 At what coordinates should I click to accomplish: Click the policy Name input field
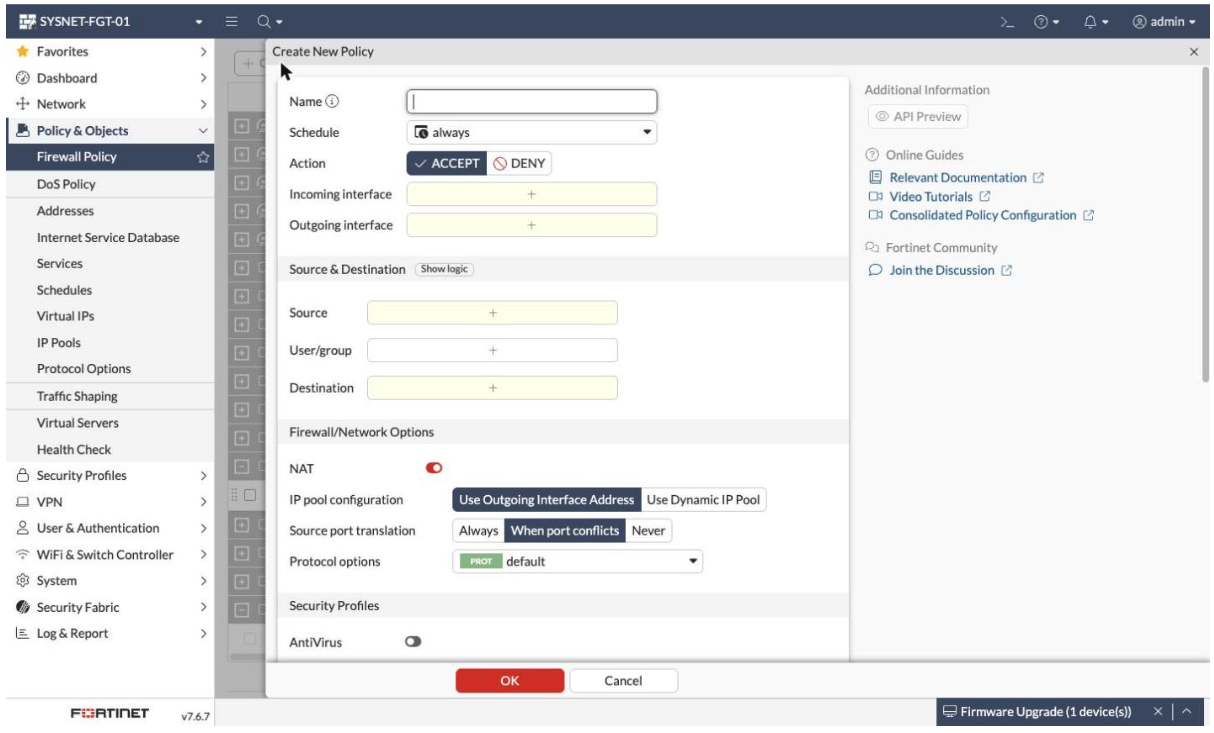tap(532, 101)
